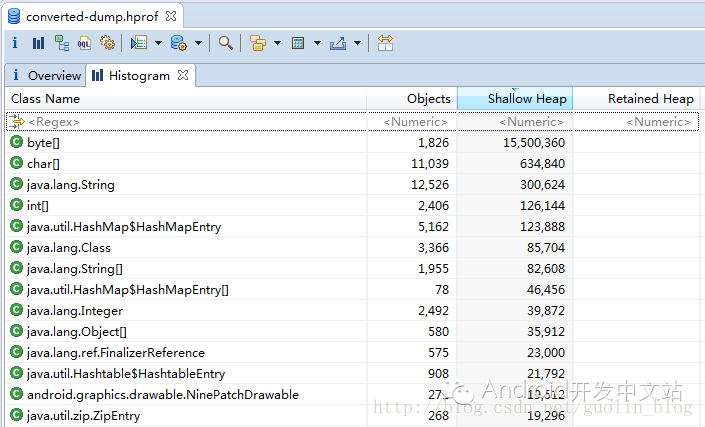
Task: Click the class icon beside java.lang.ref.FinalizerReference
Action: click(17, 352)
